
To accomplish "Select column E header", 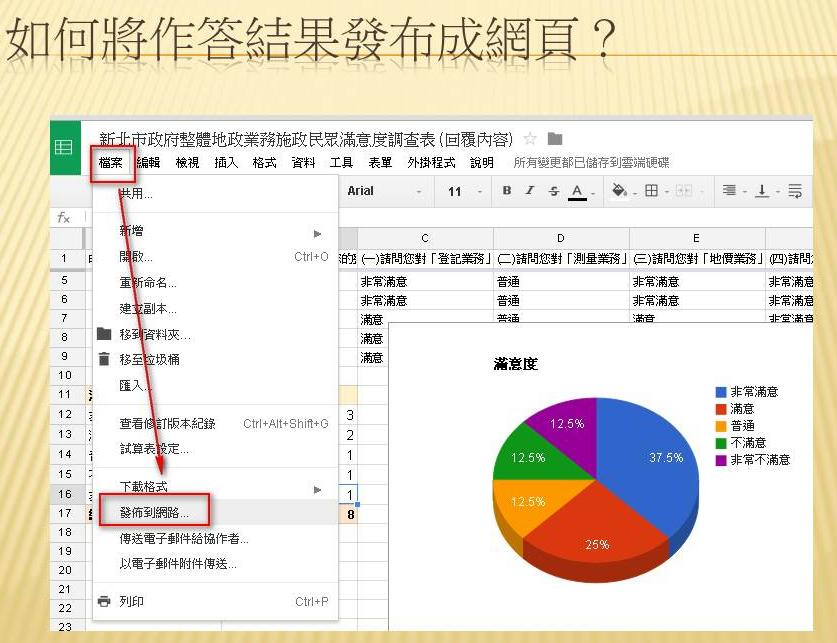I will [x=697, y=238].
